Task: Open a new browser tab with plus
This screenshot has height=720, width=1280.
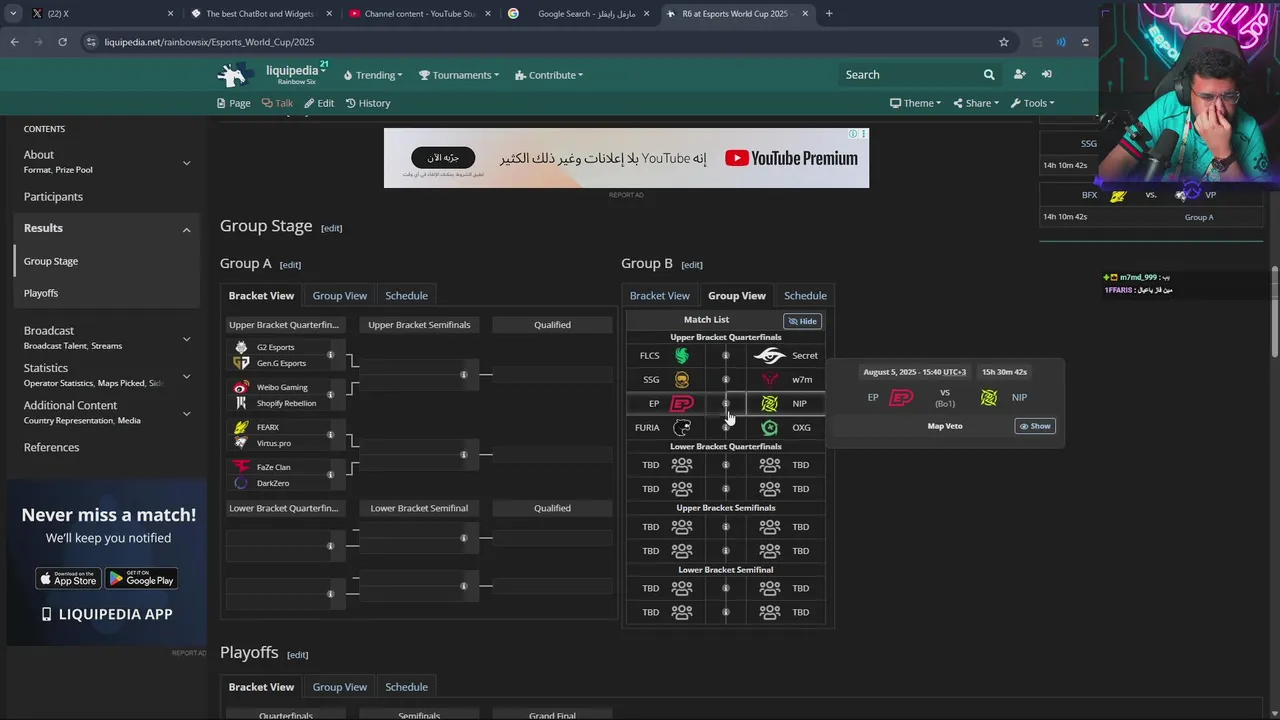Action: [x=829, y=14]
